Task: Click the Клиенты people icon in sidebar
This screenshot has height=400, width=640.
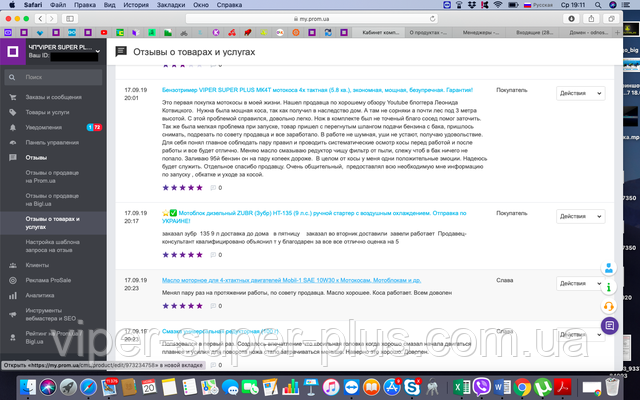Action: [13, 265]
